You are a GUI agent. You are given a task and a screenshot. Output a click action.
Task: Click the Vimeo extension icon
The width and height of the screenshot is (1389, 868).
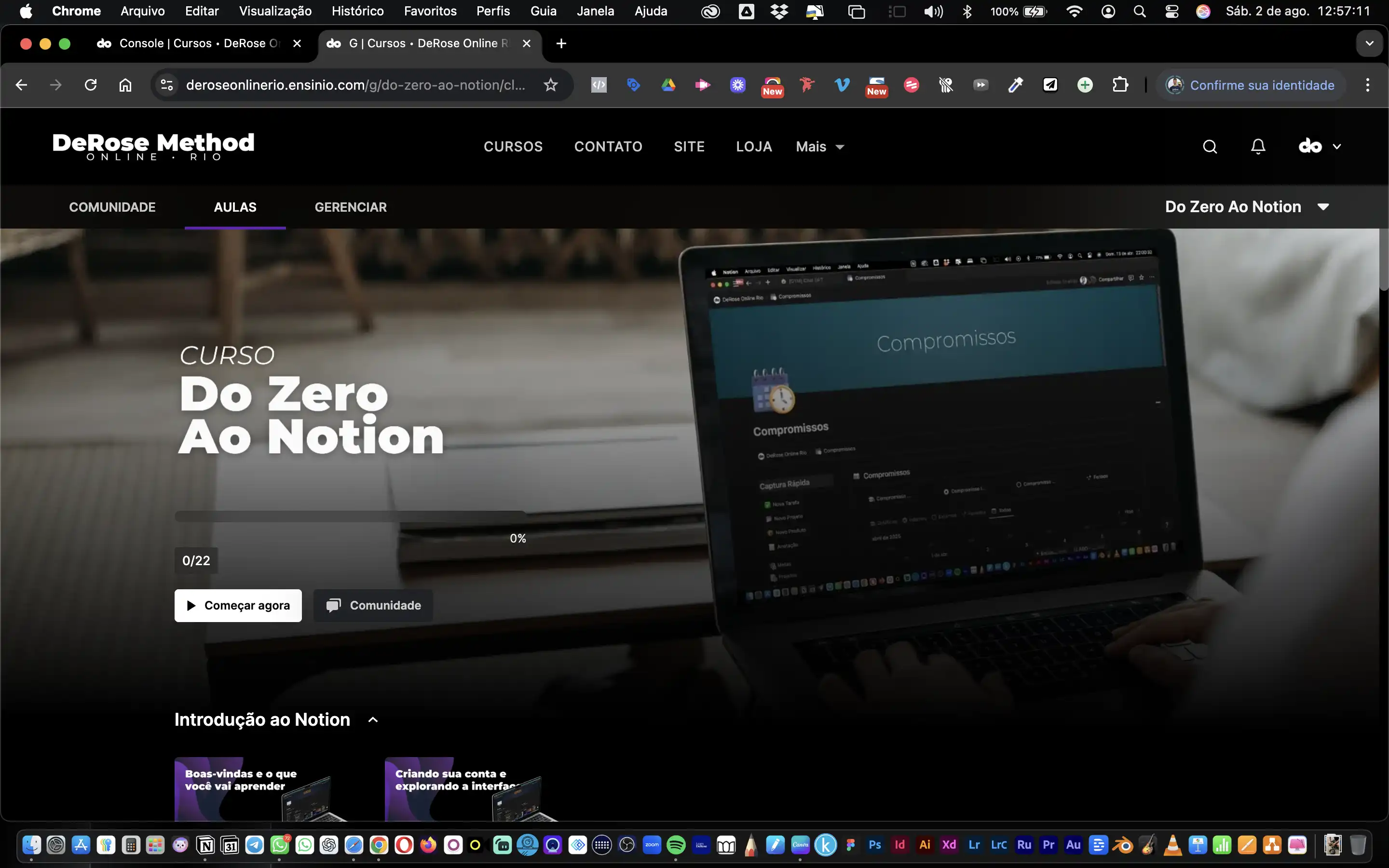(842, 85)
